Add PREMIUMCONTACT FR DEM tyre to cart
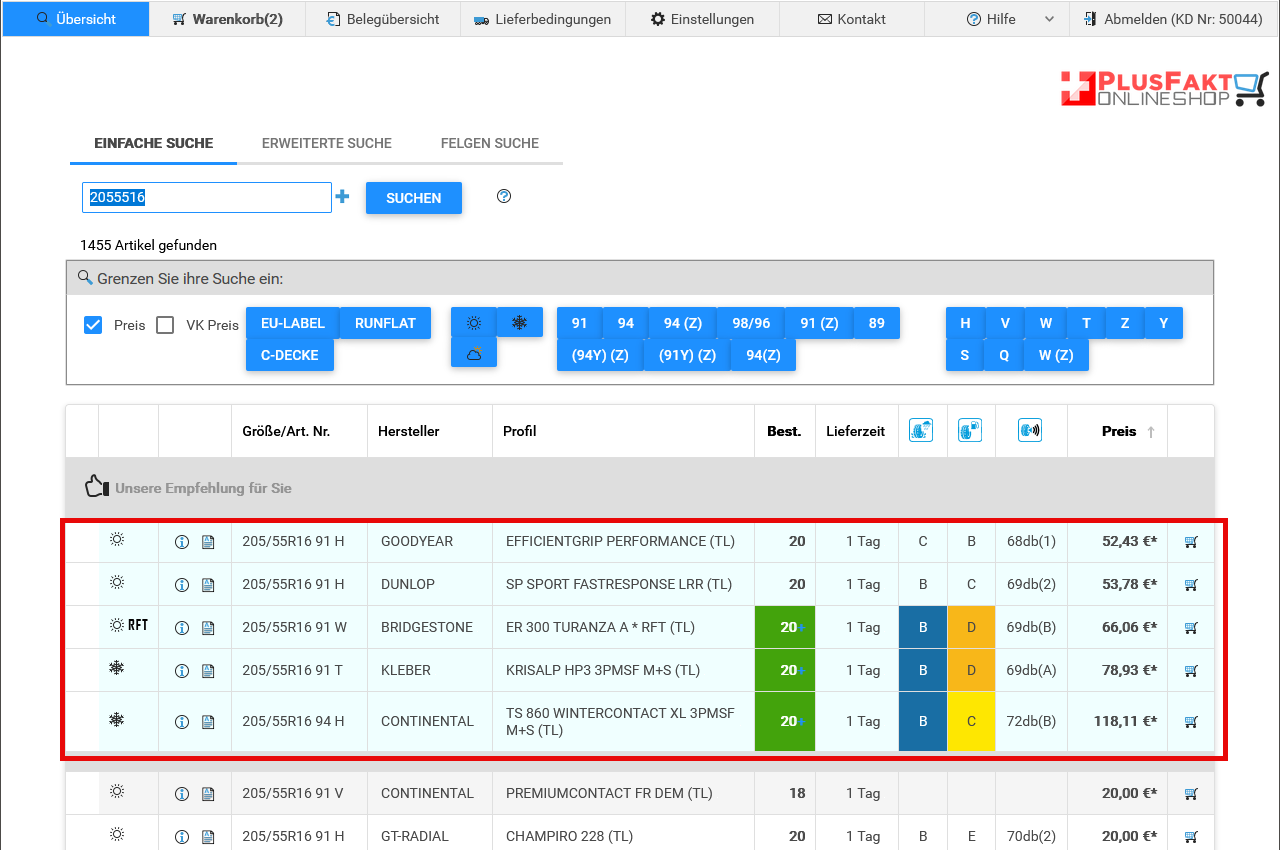 pyautogui.click(x=1191, y=794)
